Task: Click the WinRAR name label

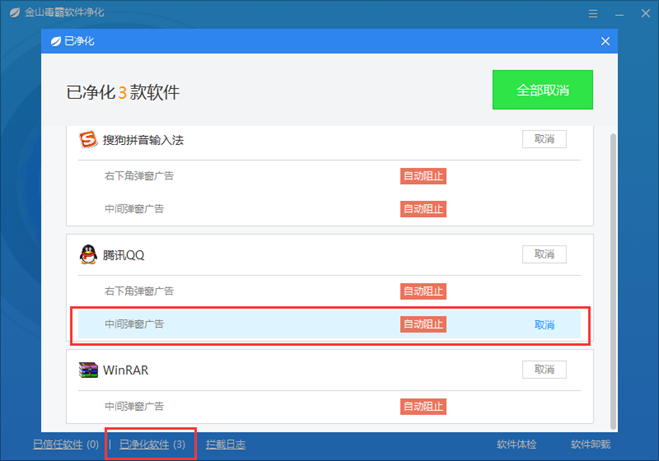Action: pyautogui.click(x=126, y=370)
